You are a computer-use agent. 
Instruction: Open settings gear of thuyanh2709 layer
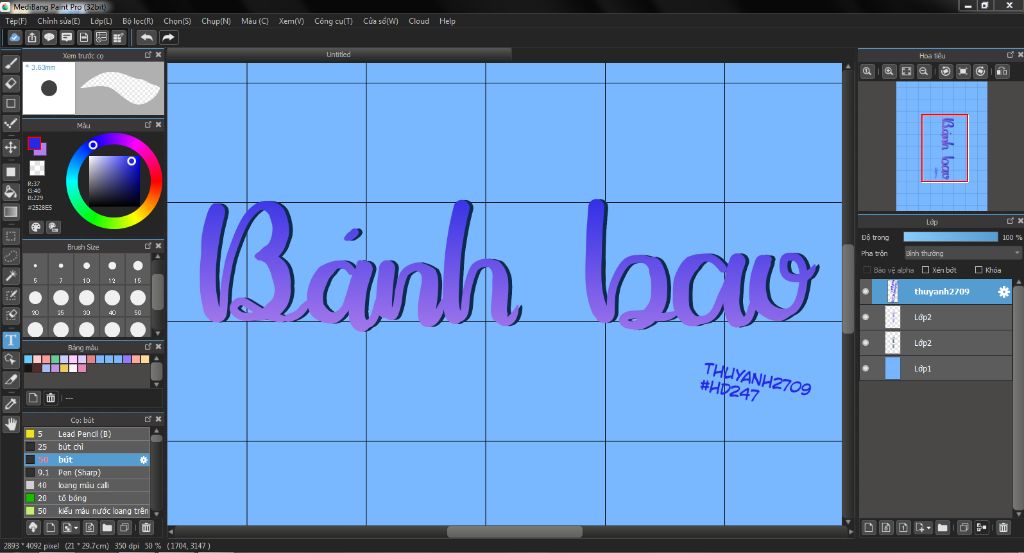click(x=1003, y=292)
